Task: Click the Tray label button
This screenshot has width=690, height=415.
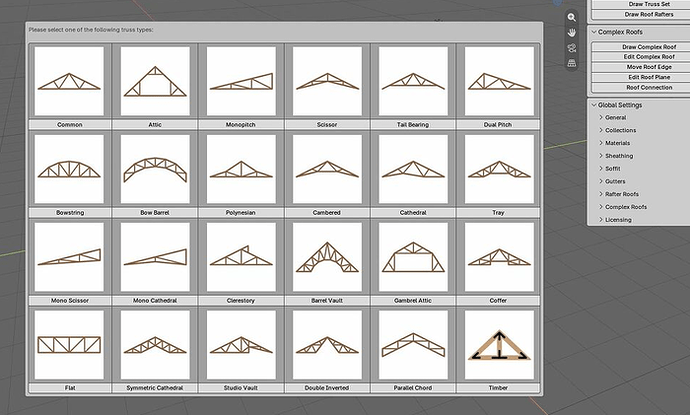Action: (x=498, y=213)
